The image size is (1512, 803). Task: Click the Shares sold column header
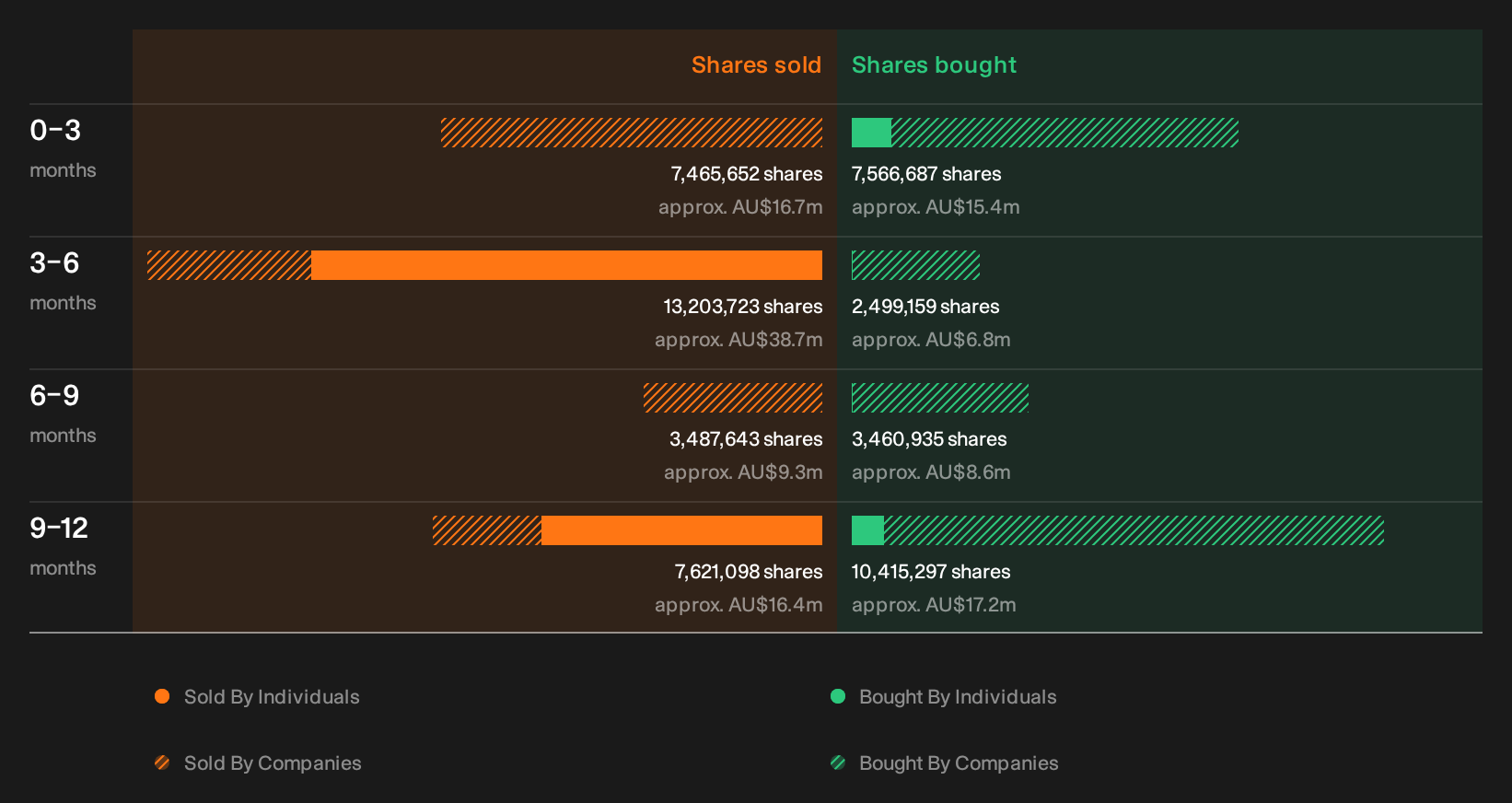click(756, 65)
